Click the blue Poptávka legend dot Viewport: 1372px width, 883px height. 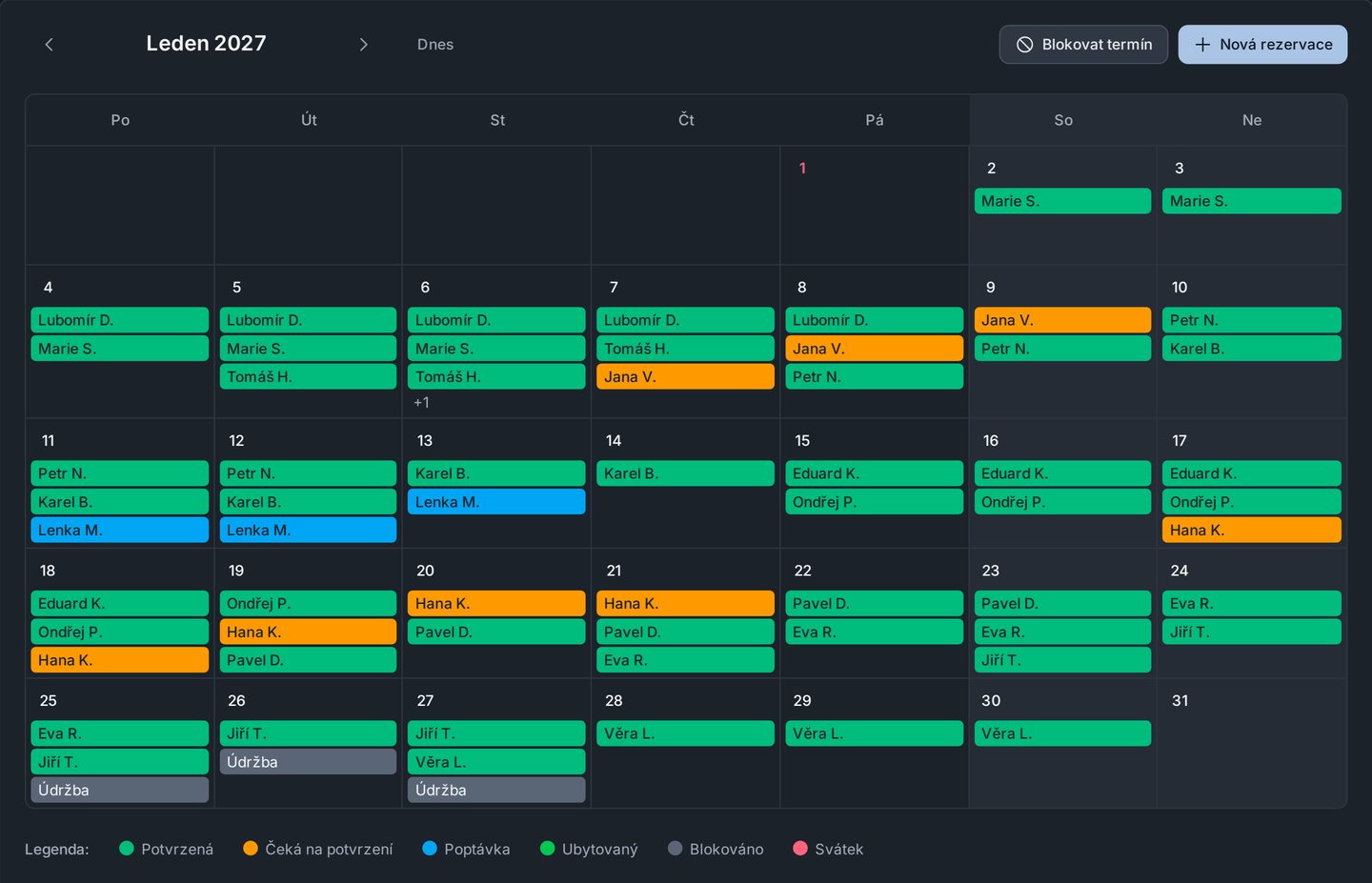click(x=430, y=849)
